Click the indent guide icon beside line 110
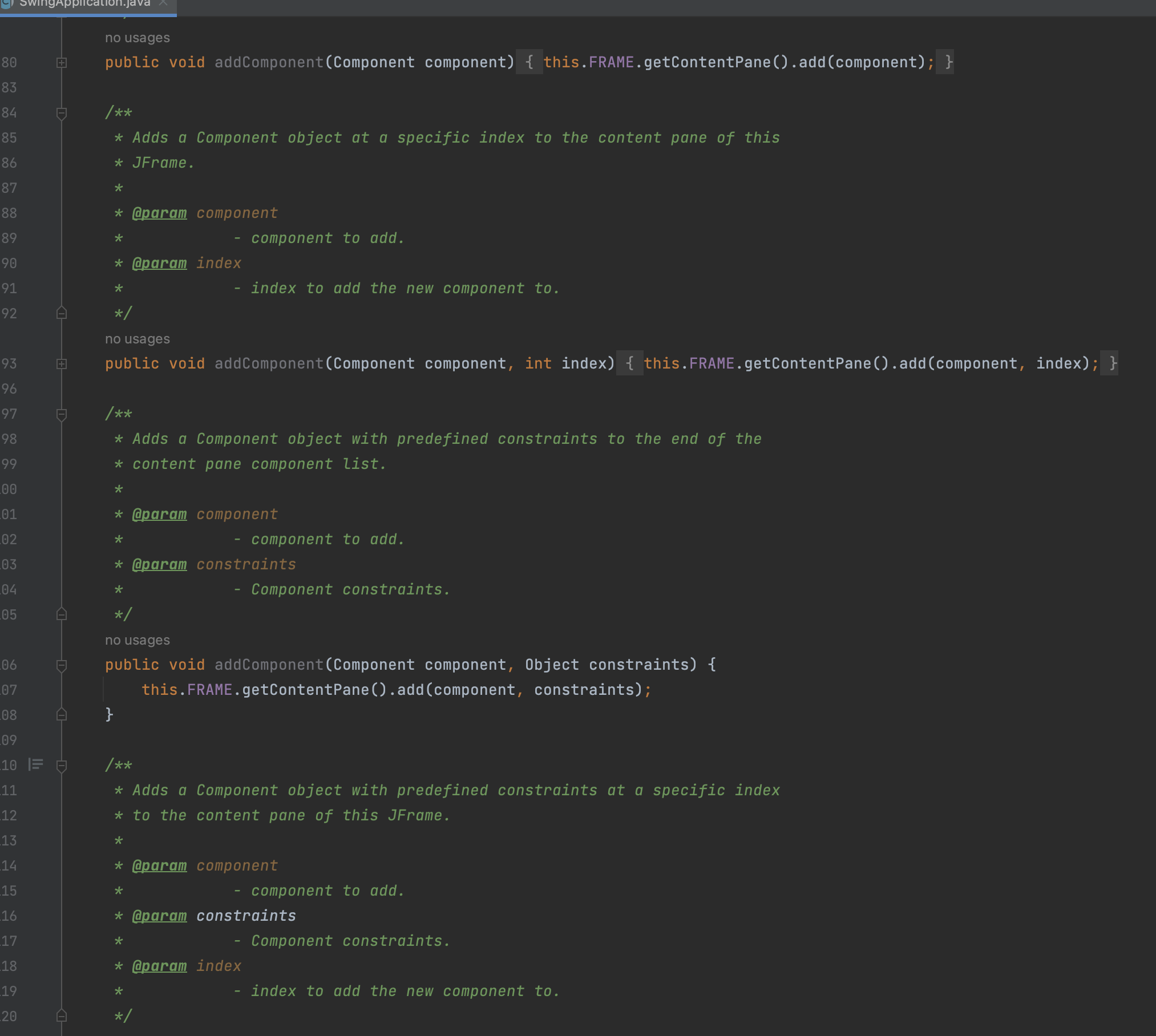Screen dimensions: 1156x1036 pos(35,765)
